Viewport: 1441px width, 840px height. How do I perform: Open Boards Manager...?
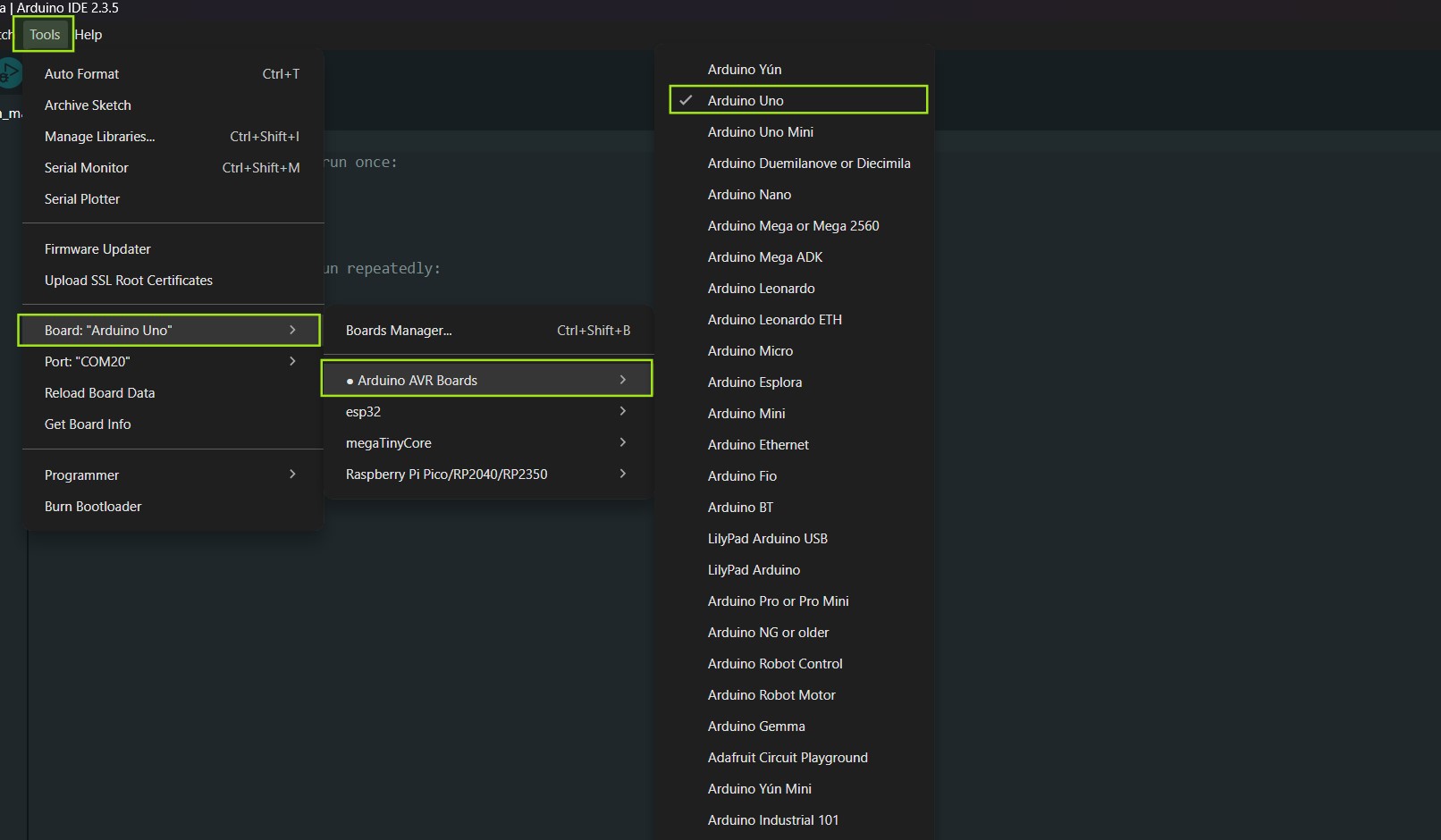click(488, 331)
